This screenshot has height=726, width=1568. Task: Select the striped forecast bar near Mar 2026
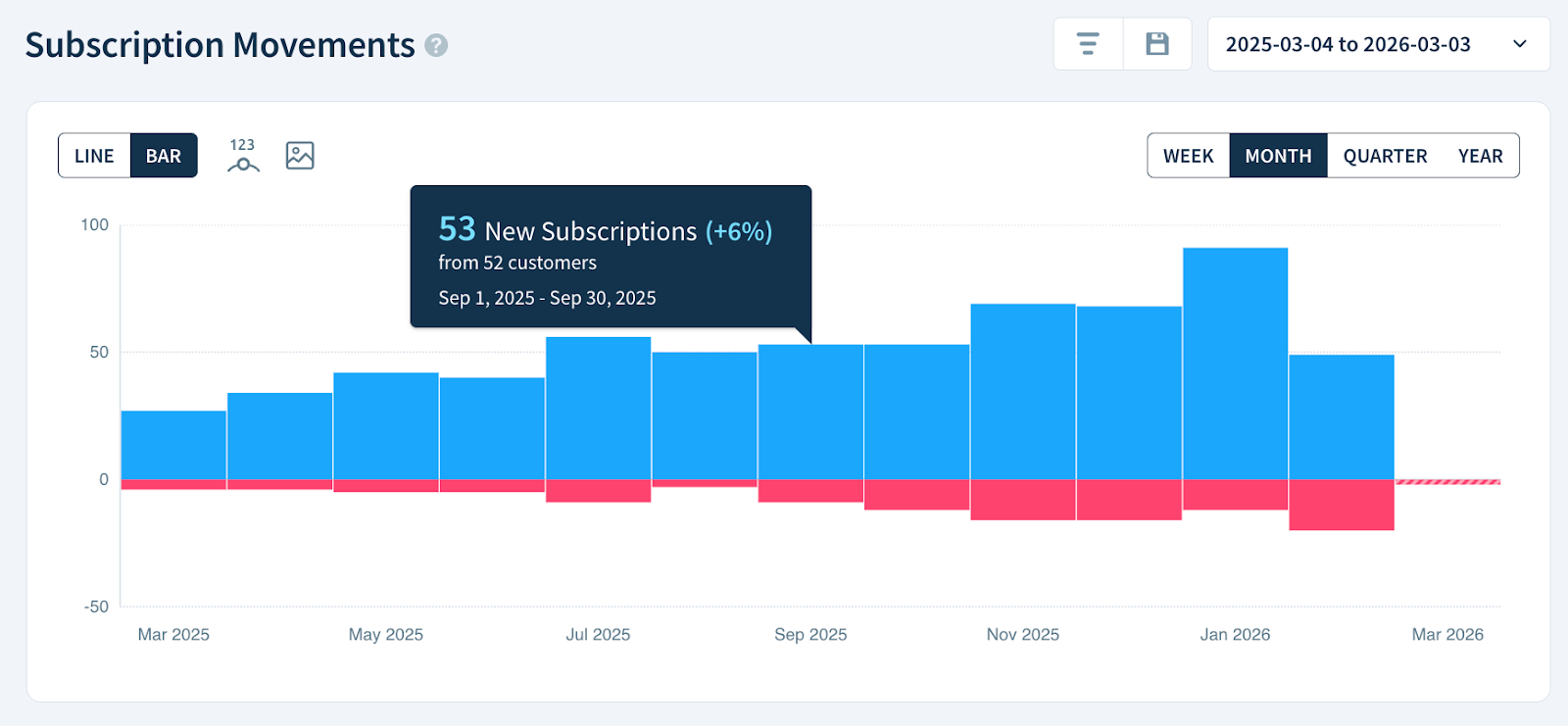(1445, 481)
